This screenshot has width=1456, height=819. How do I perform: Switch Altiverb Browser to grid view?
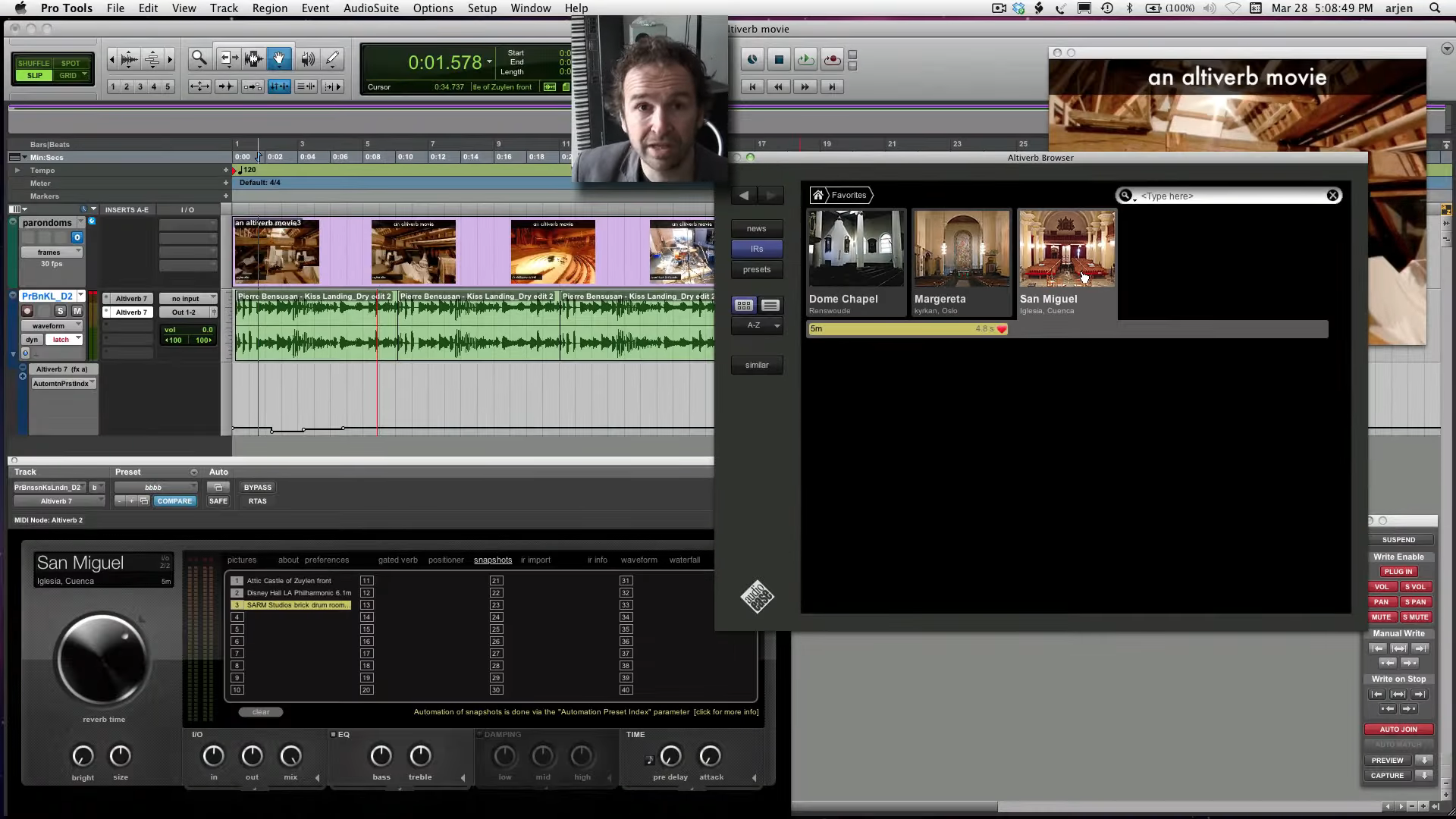pos(743,305)
